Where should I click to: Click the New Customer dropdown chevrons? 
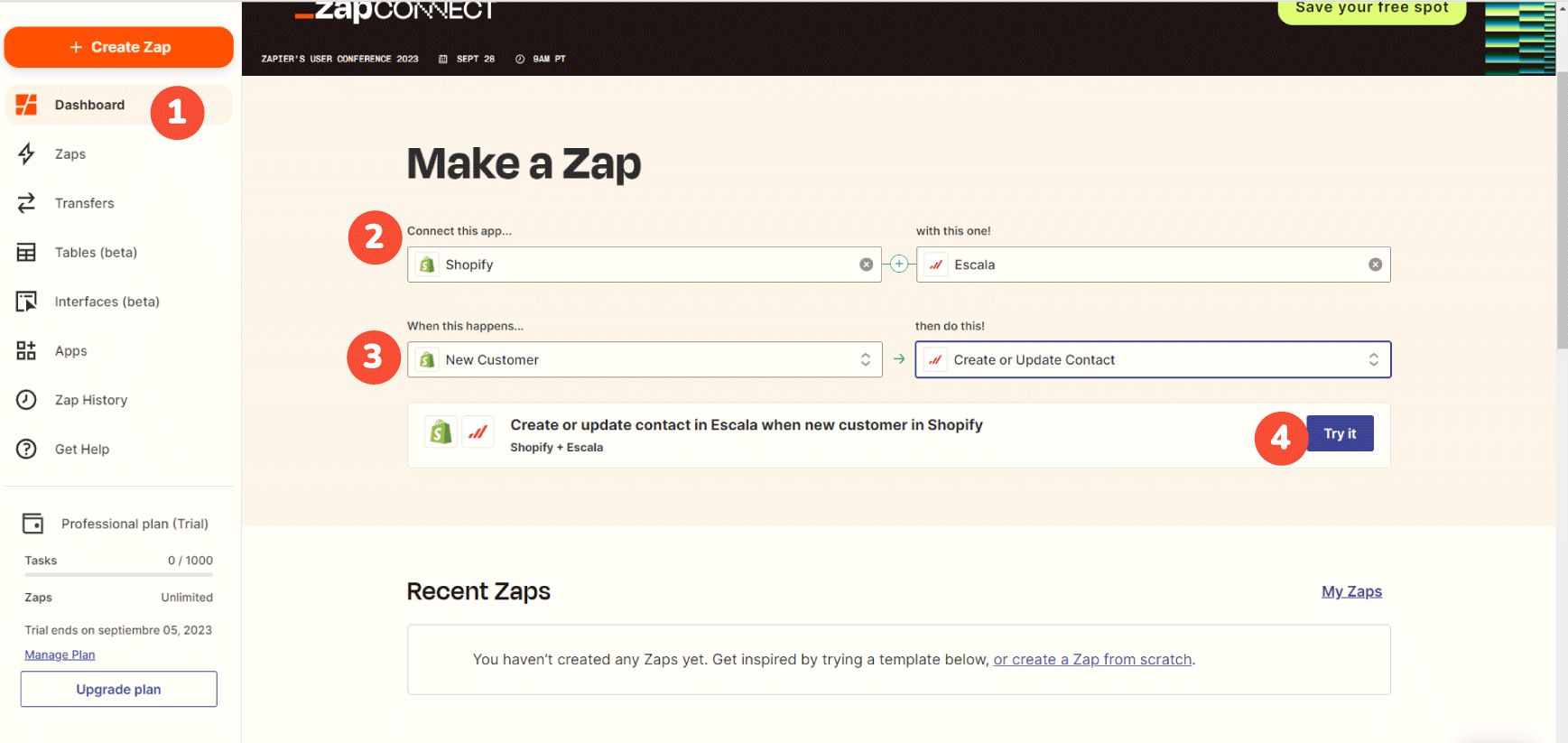(x=866, y=359)
